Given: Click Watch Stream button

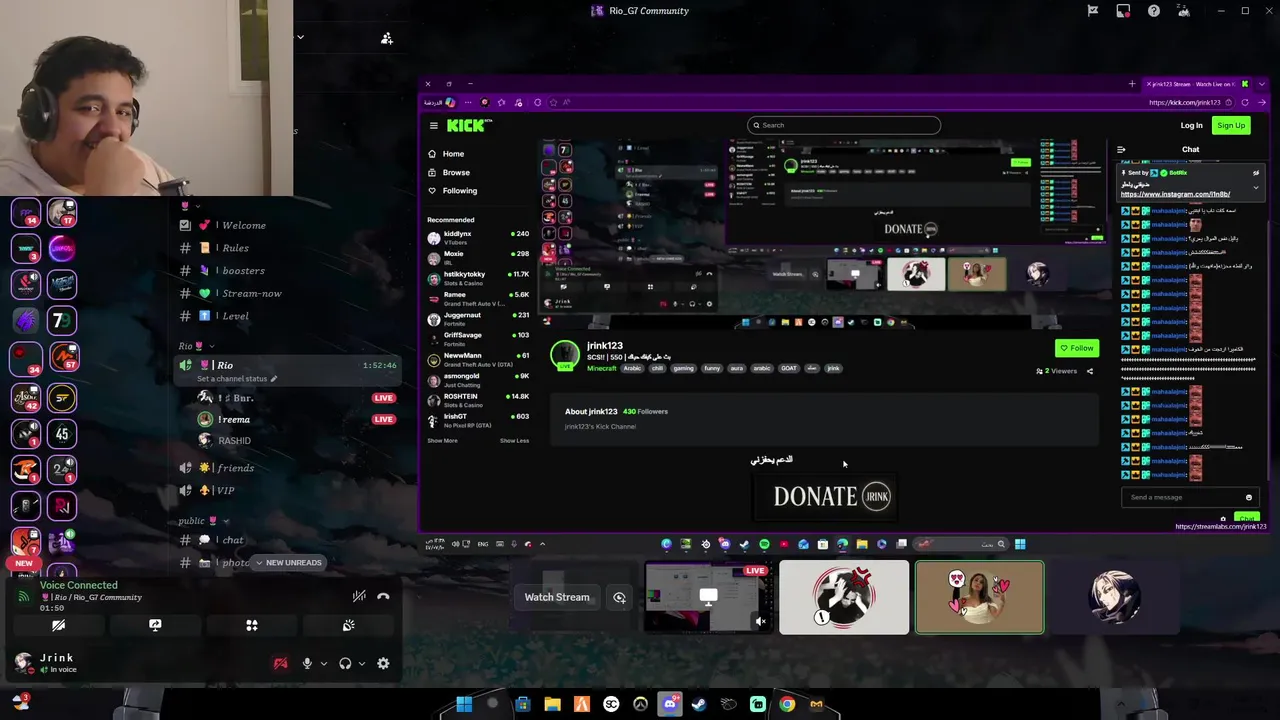Looking at the screenshot, I should point(557,597).
